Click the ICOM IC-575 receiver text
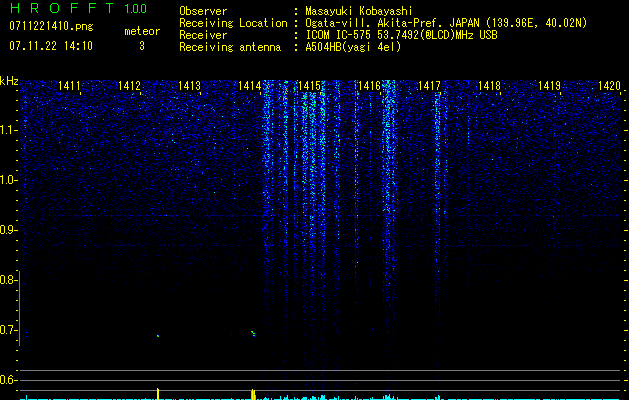The width and height of the screenshot is (629, 400). (401, 35)
